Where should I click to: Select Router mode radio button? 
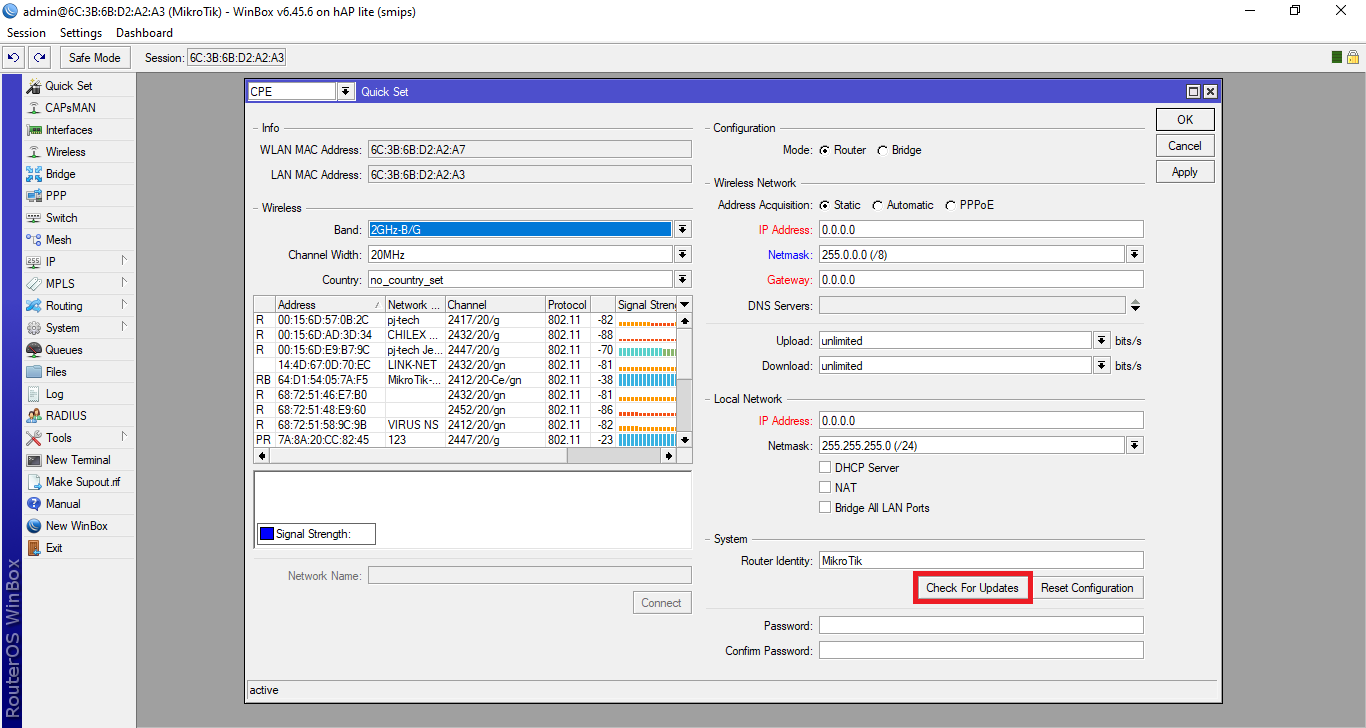pos(824,150)
